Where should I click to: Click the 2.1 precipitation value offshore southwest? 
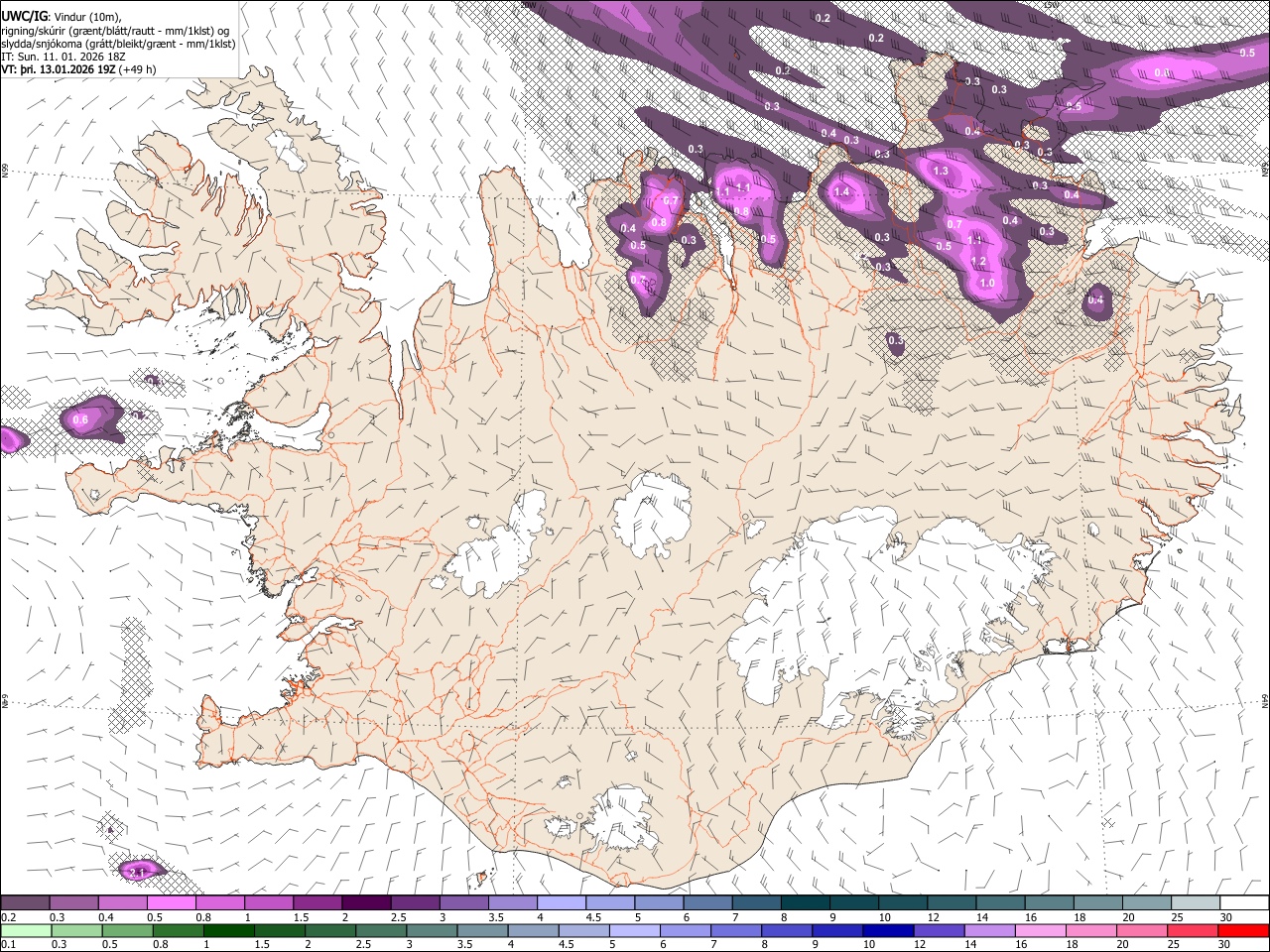[138, 873]
